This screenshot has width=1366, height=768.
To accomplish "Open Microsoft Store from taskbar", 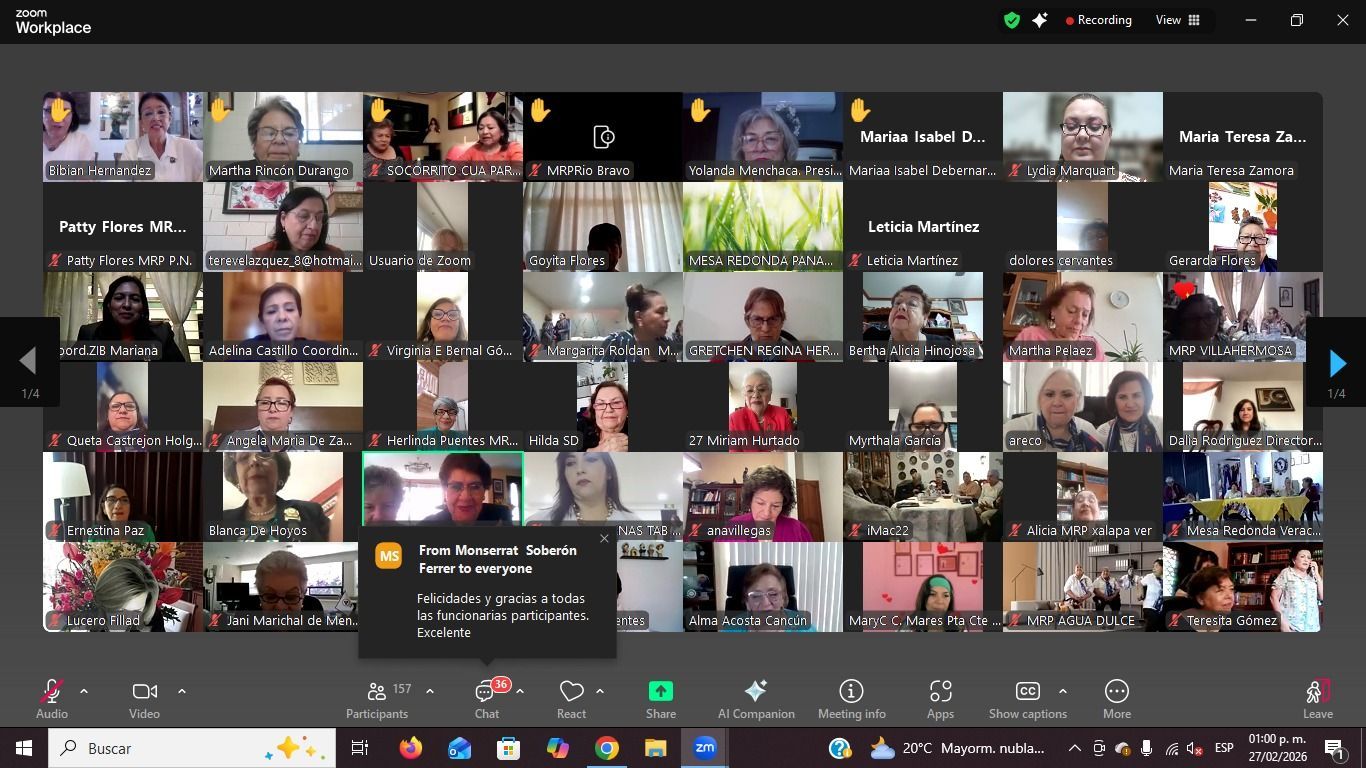I will pyautogui.click(x=508, y=748).
